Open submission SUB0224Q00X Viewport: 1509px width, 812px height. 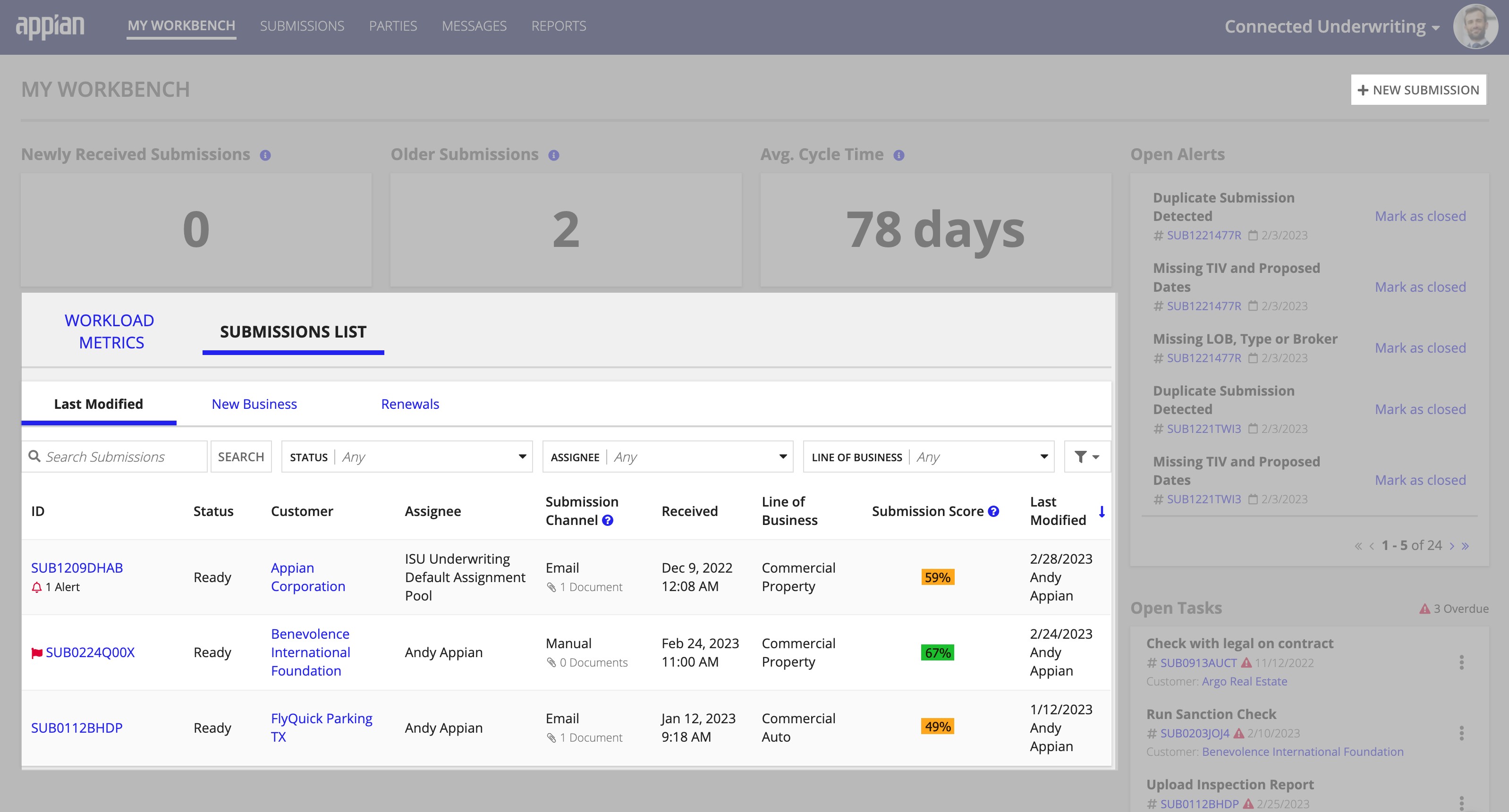[90, 652]
